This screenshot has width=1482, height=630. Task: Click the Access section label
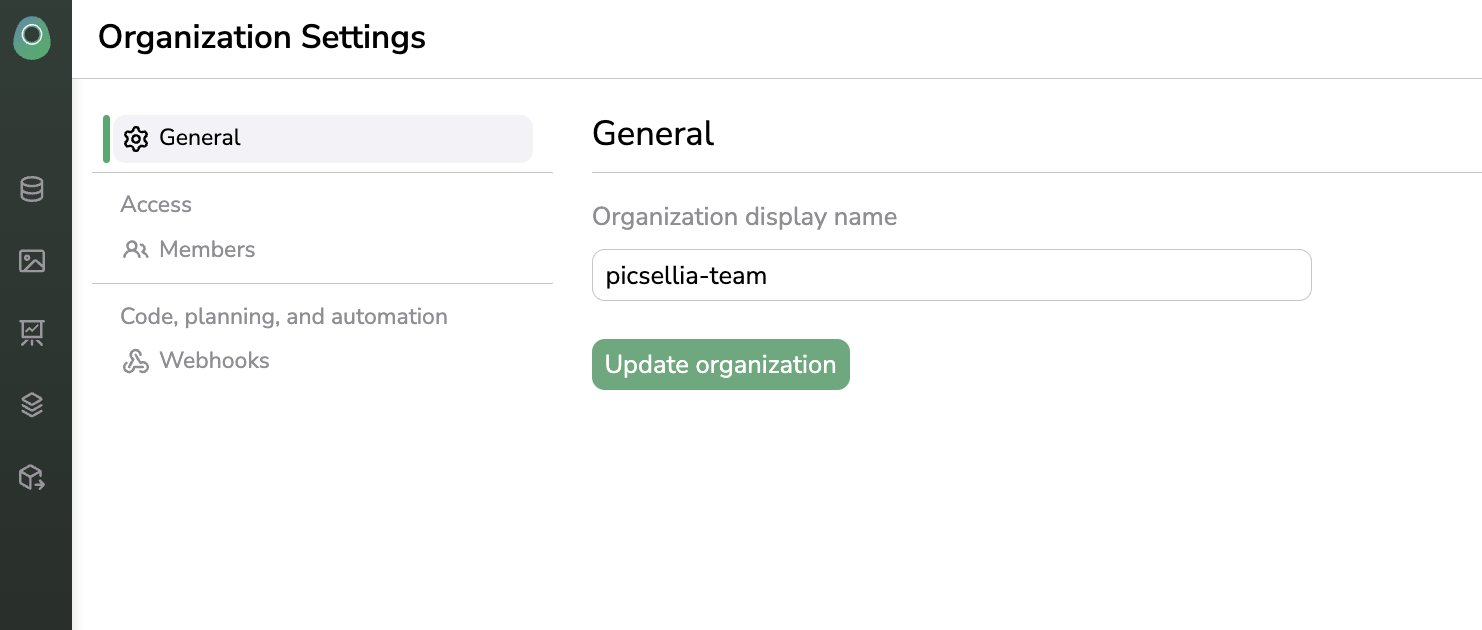pyautogui.click(x=156, y=205)
